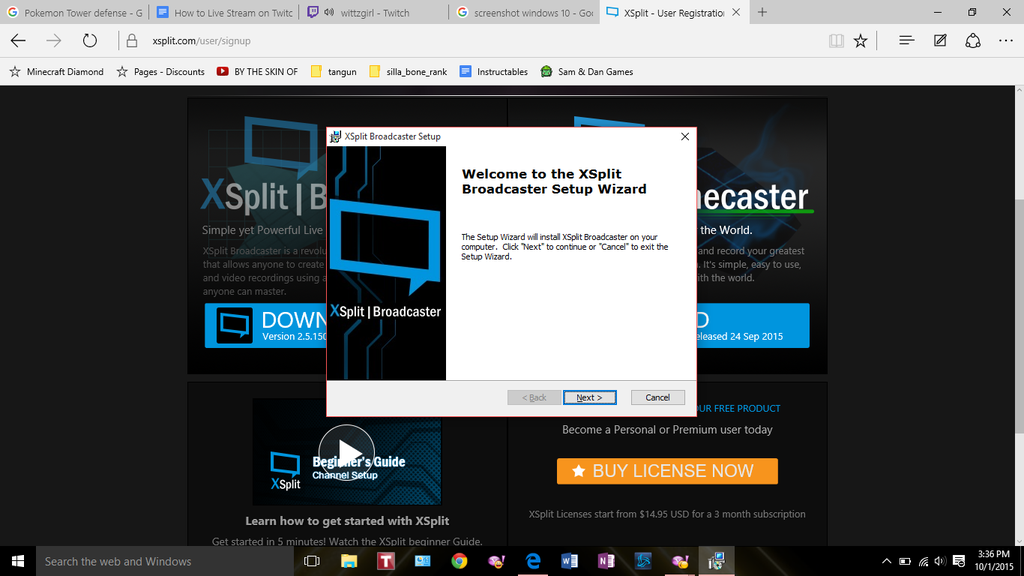Click the browser forward arrow
This screenshot has width=1024, height=576.
point(54,40)
